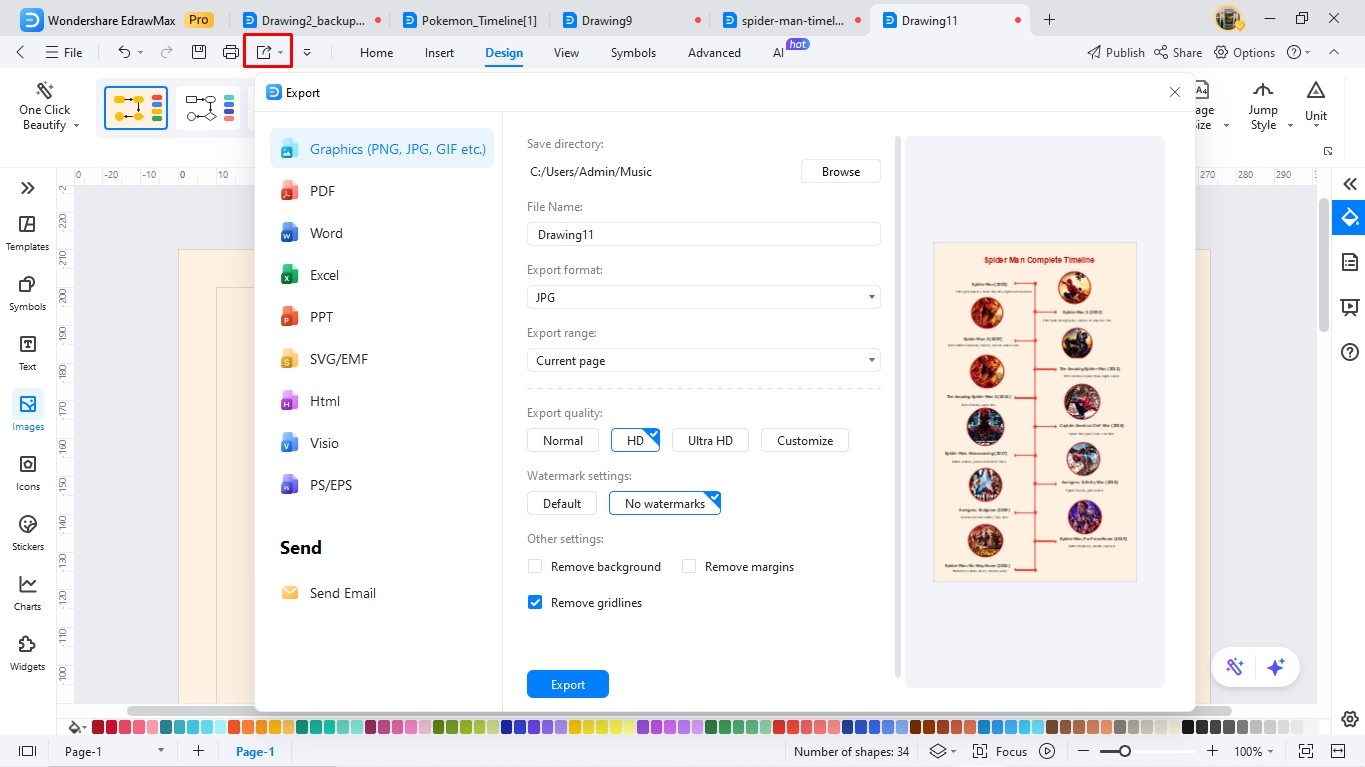Click the Export icon in quick toolbar
Screen dimensions: 1365x767
[264, 52]
